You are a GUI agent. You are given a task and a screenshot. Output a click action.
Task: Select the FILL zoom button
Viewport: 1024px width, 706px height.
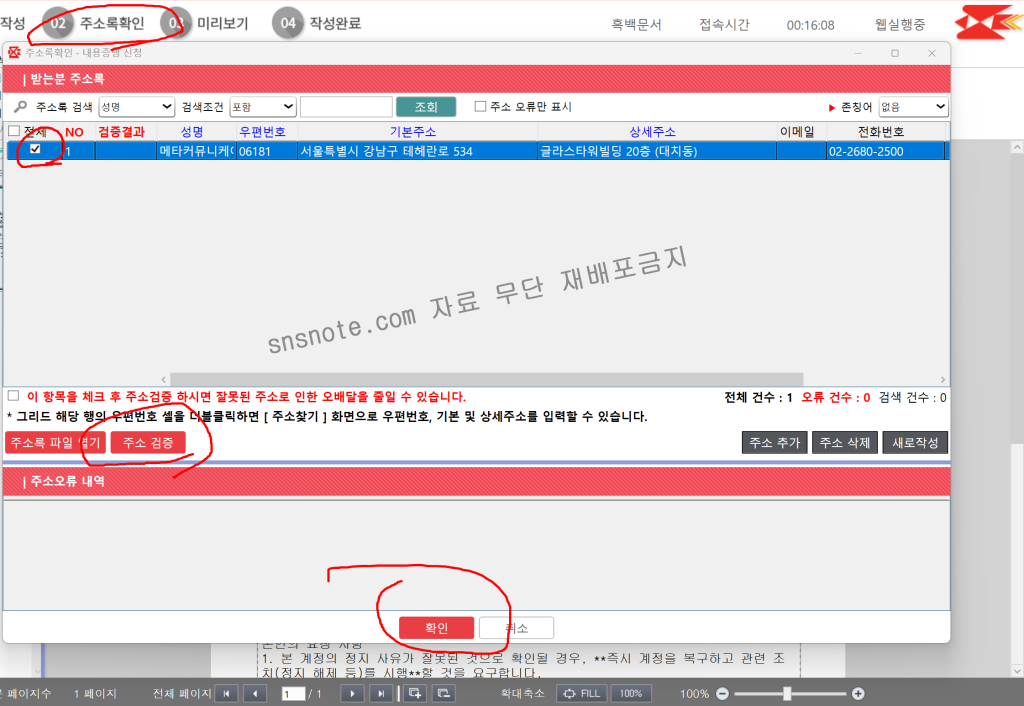point(582,694)
